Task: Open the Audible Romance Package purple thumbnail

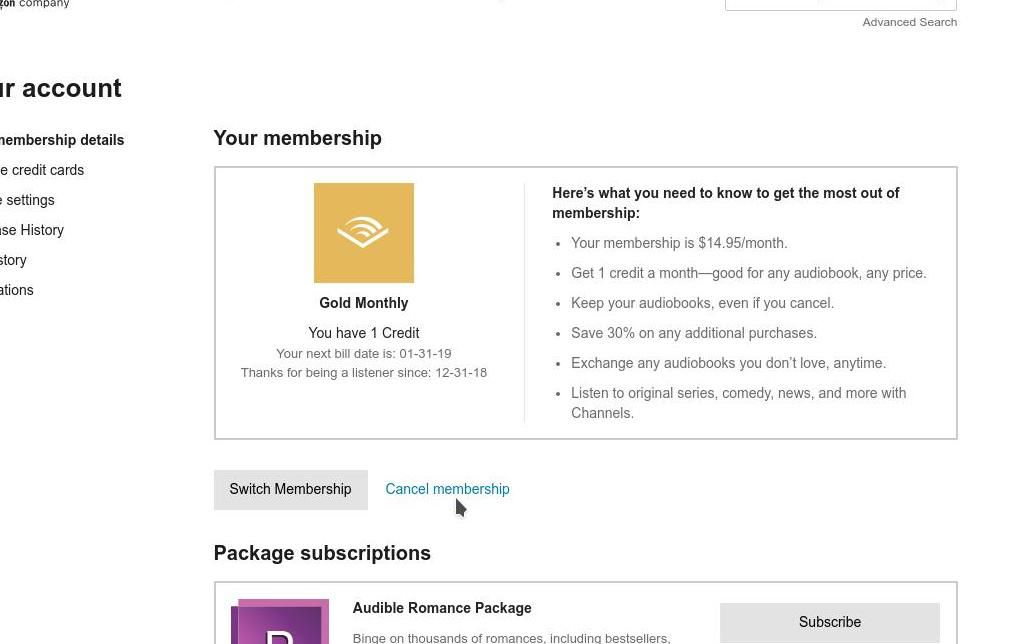Action: (x=280, y=621)
